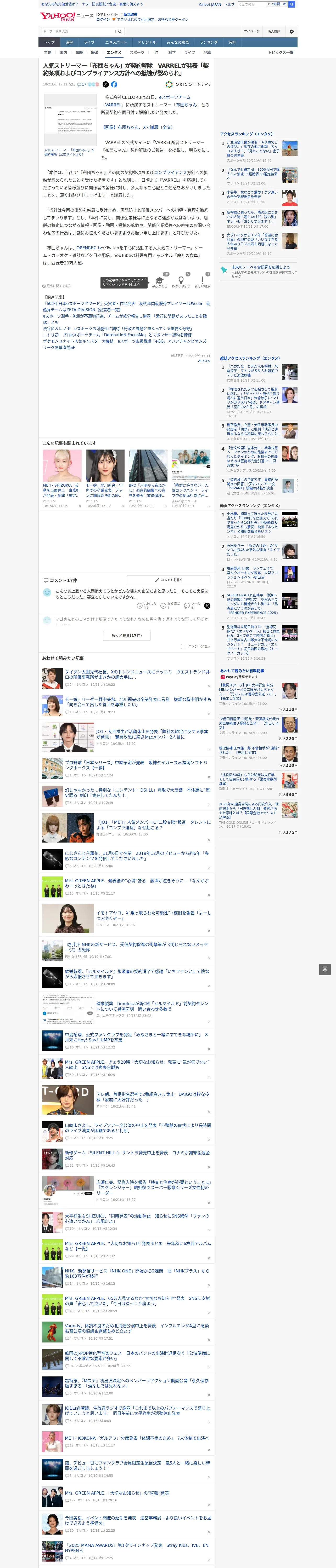Open the ランキング tab
The image size is (336, 1568).
(209, 43)
